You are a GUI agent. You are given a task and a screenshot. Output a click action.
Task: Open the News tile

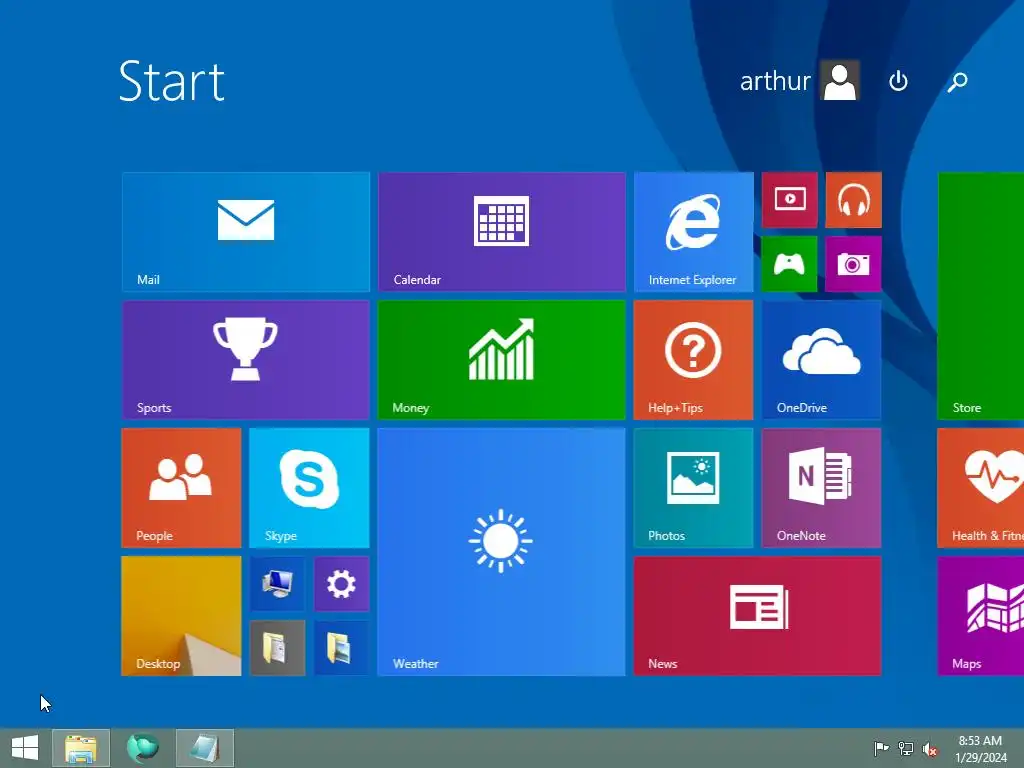(x=758, y=616)
